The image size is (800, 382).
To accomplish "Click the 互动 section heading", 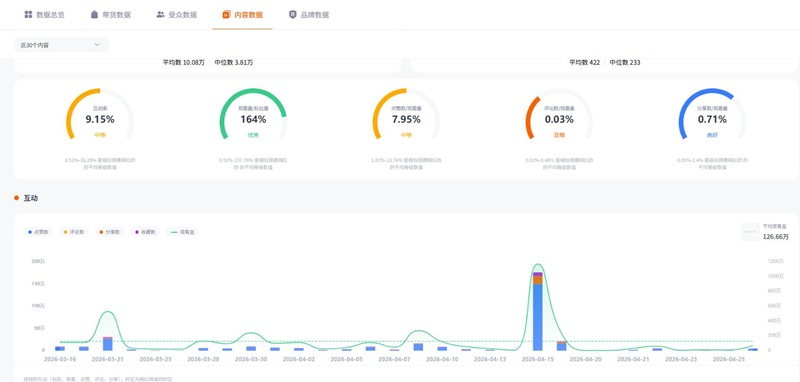I will (x=31, y=198).
